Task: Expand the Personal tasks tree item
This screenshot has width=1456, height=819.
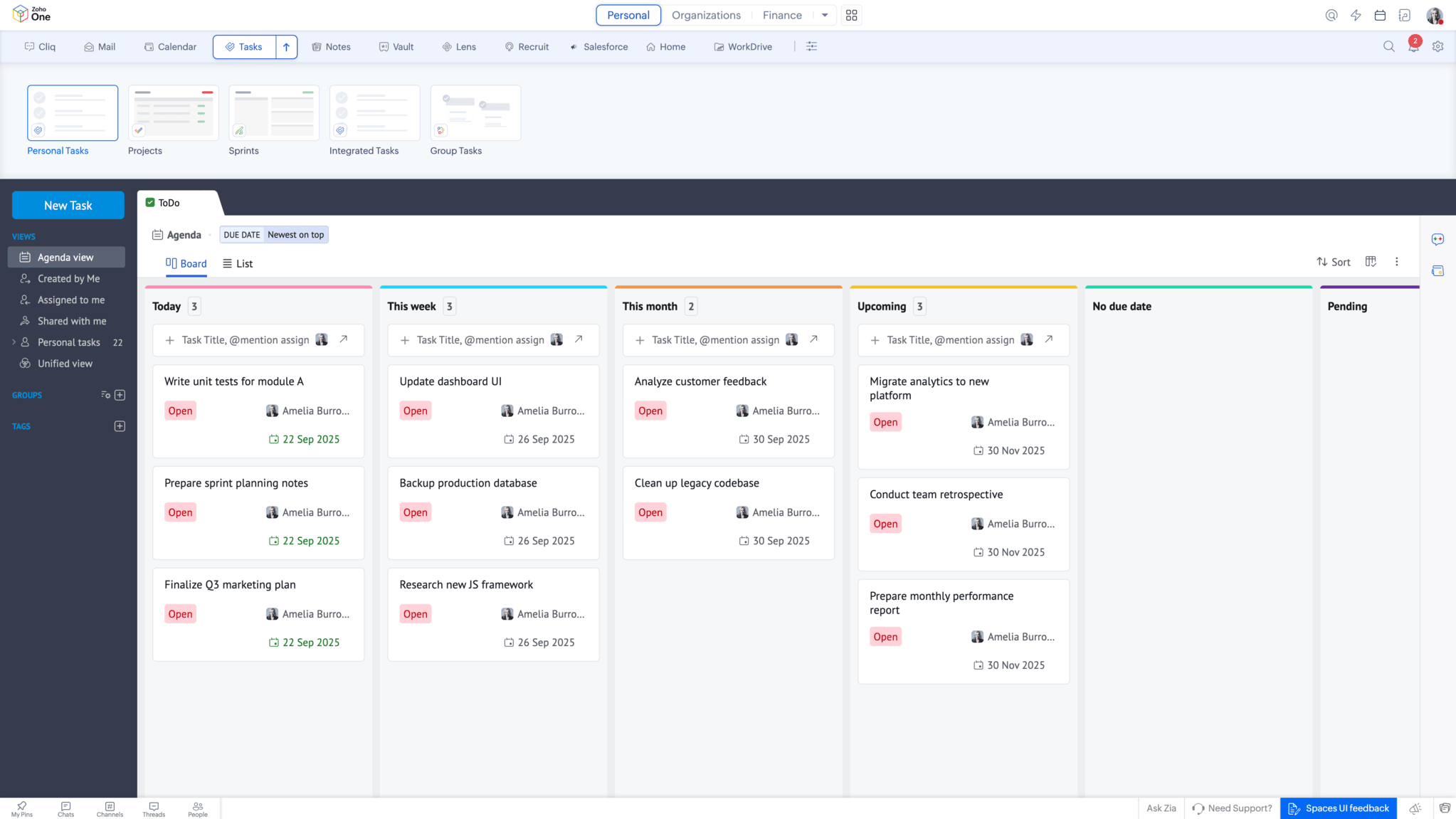Action: [14, 342]
